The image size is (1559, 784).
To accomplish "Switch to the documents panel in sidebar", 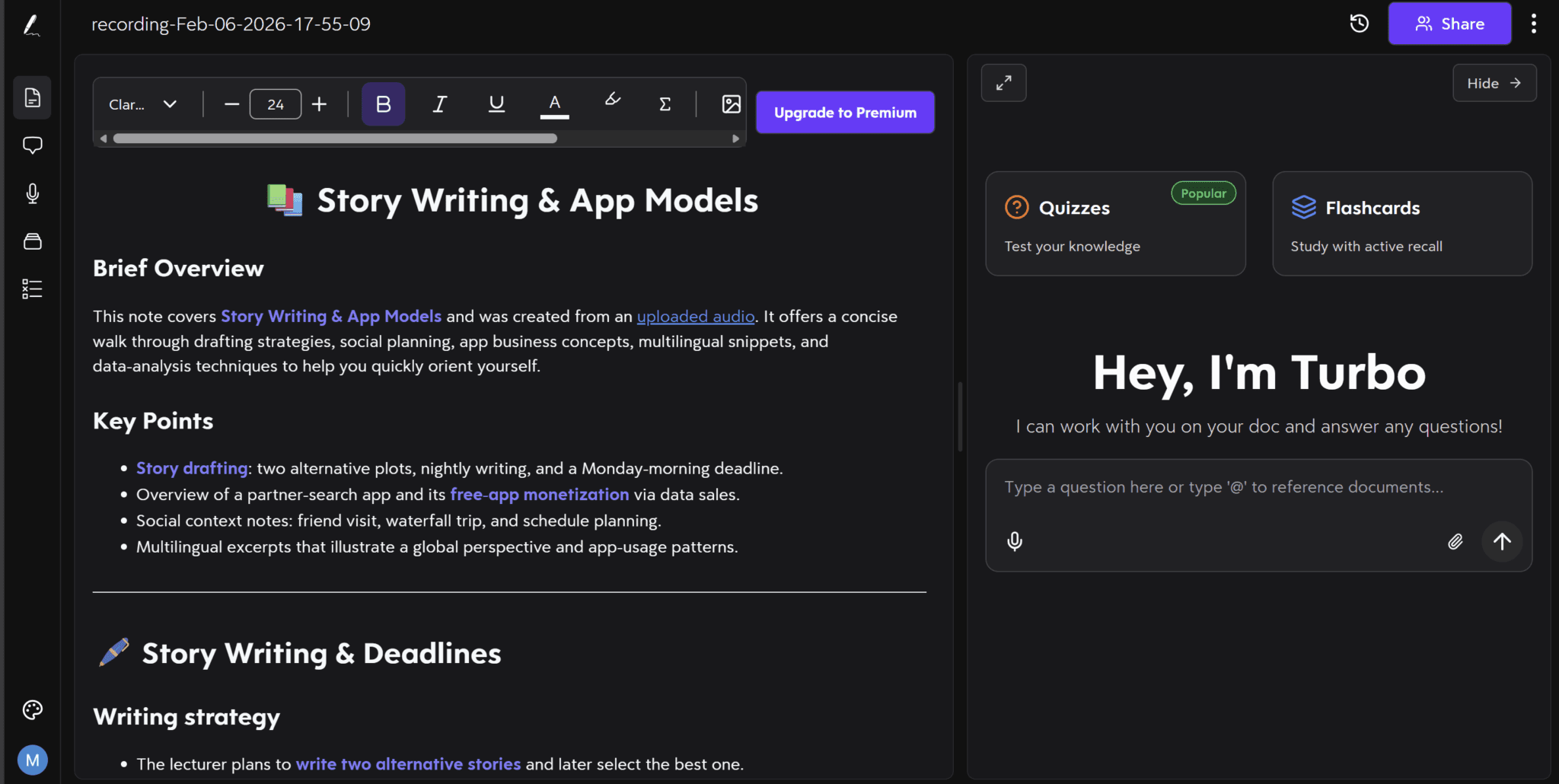I will (x=32, y=97).
